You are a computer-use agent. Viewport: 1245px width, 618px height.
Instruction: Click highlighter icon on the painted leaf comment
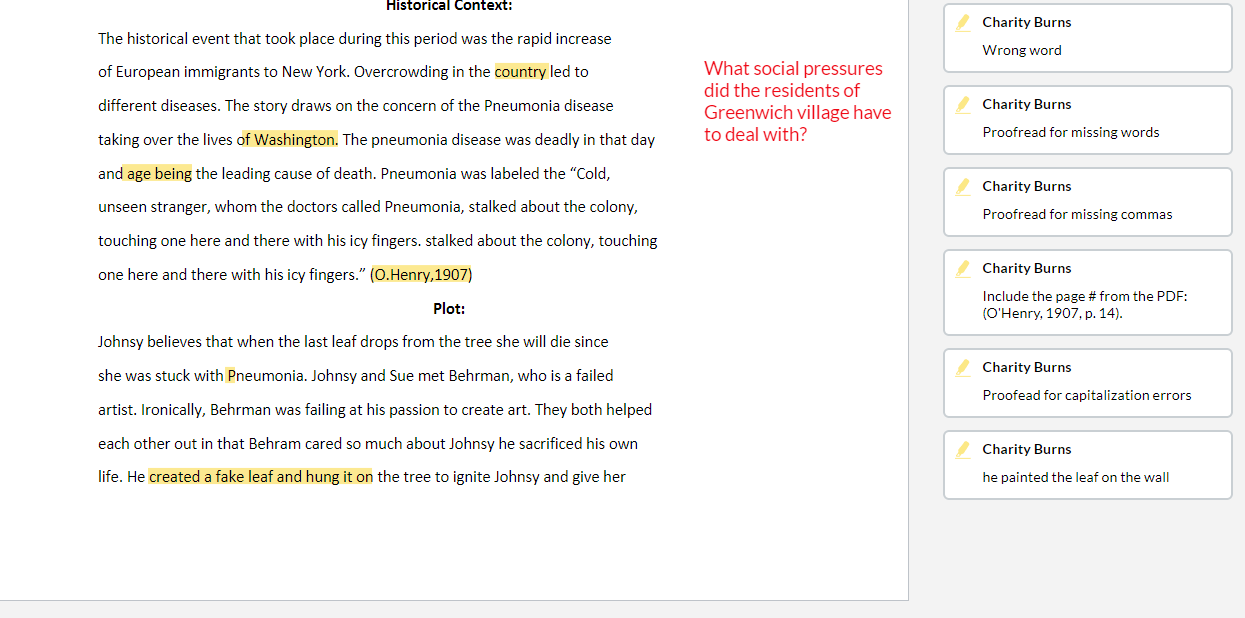(962, 449)
